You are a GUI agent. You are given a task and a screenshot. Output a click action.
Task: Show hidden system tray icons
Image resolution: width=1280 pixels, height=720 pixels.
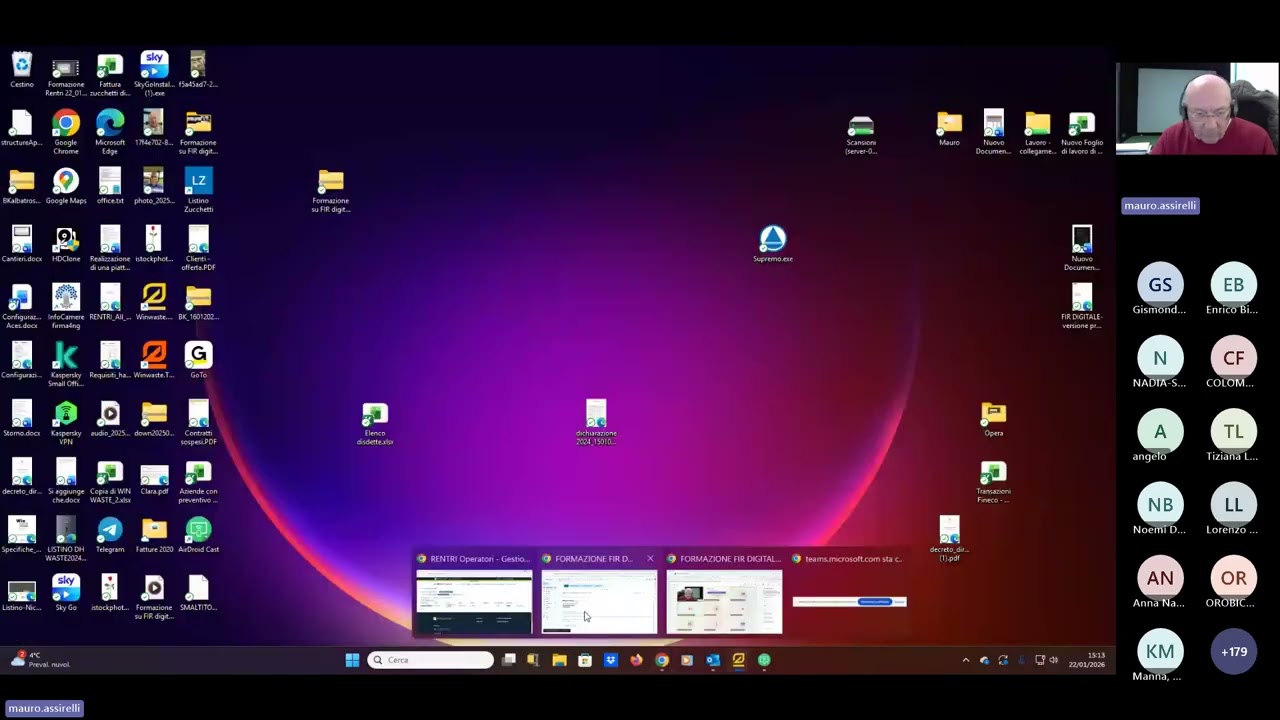click(x=965, y=660)
